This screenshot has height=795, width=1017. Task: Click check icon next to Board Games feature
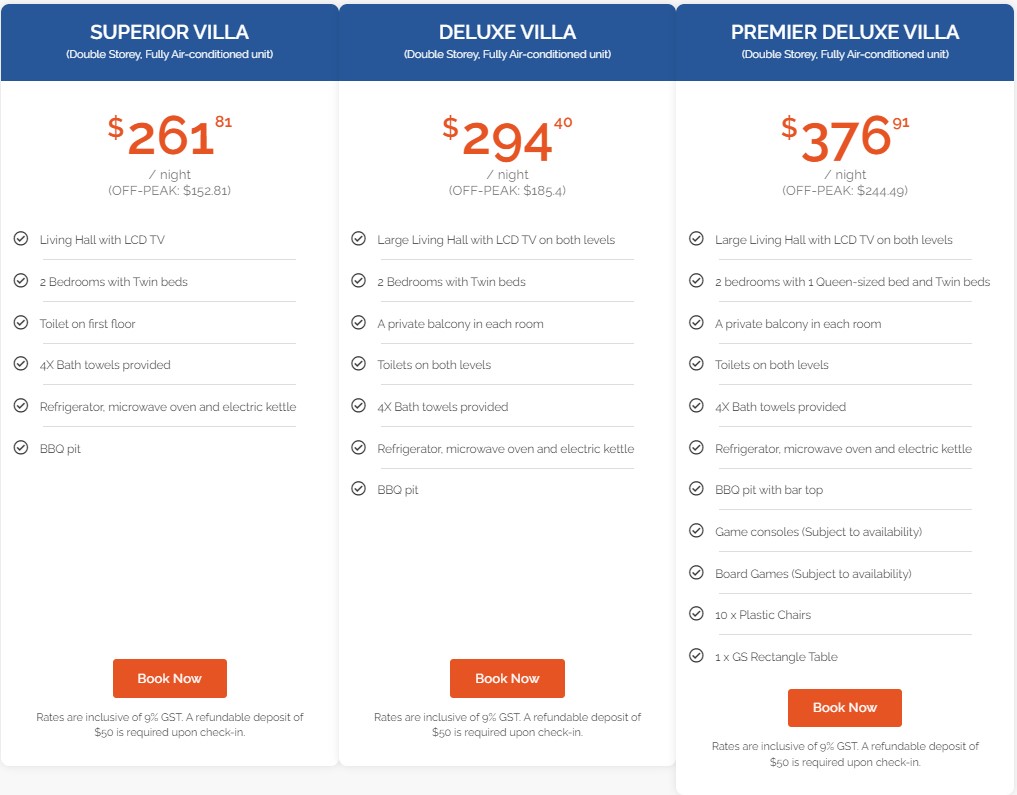(x=696, y=573)
